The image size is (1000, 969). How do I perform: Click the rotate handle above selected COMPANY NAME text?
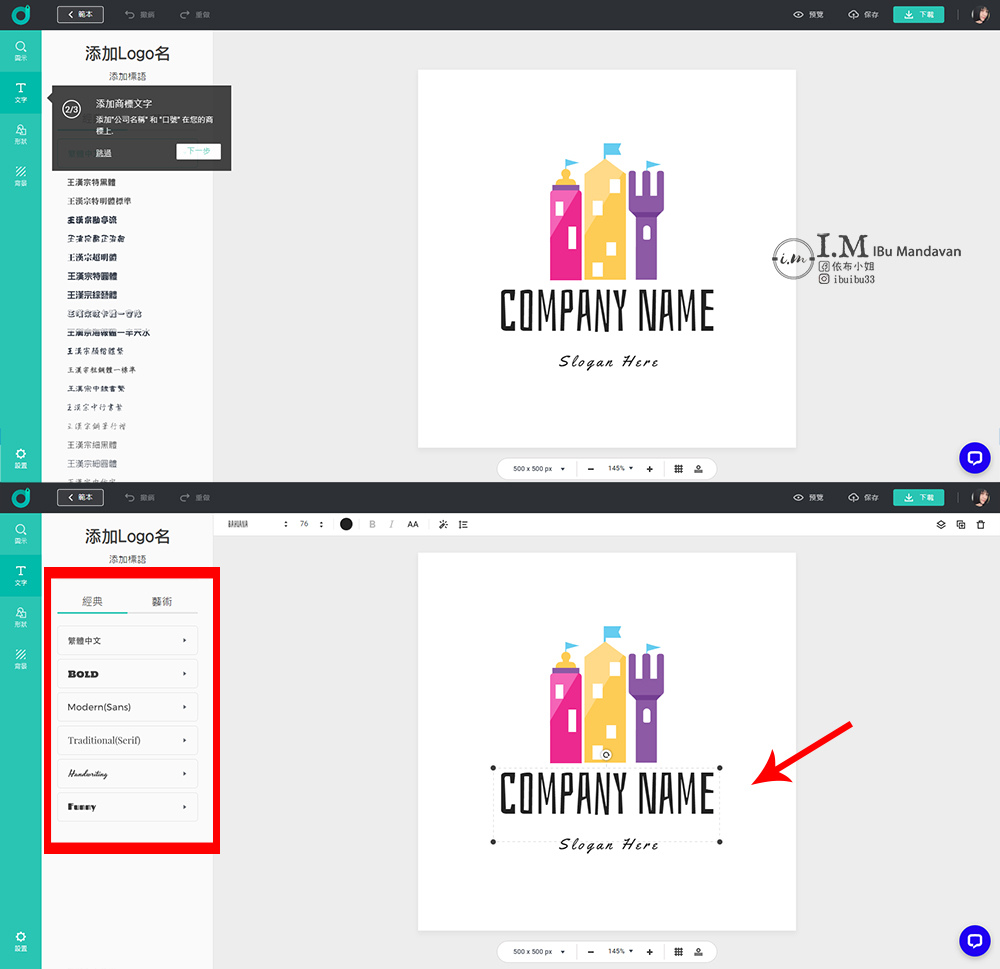[x=606, y=755]
